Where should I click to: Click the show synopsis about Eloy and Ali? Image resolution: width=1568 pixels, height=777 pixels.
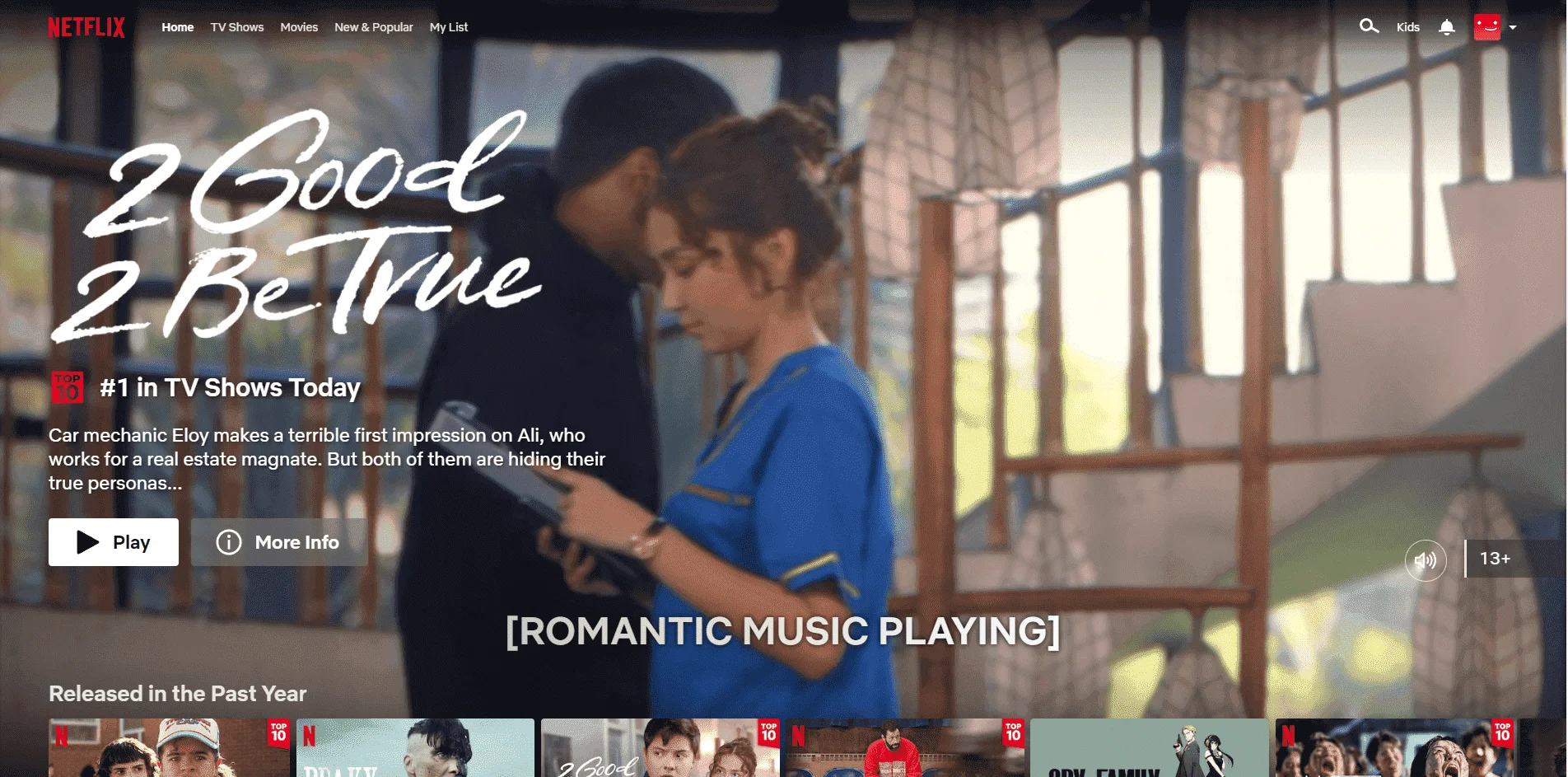pos(327,459)
